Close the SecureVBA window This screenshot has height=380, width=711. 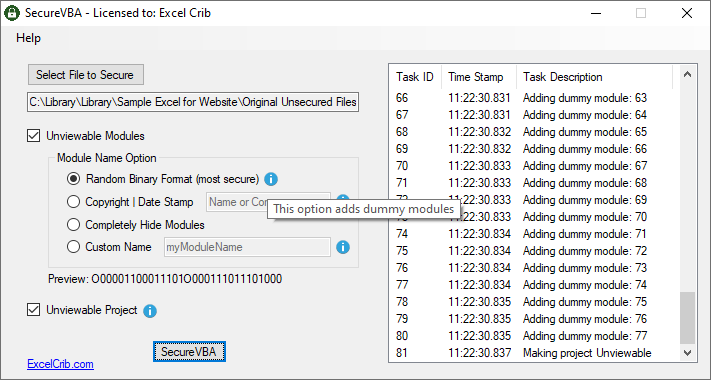tap(687, 13)
